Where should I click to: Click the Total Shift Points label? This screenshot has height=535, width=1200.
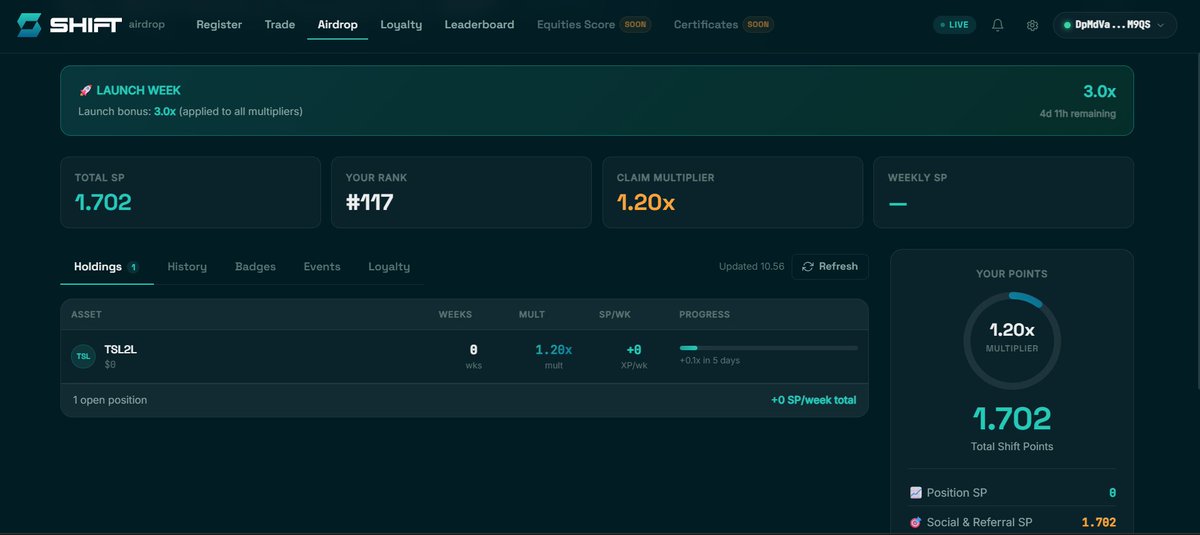click(x=1012, y=446)
